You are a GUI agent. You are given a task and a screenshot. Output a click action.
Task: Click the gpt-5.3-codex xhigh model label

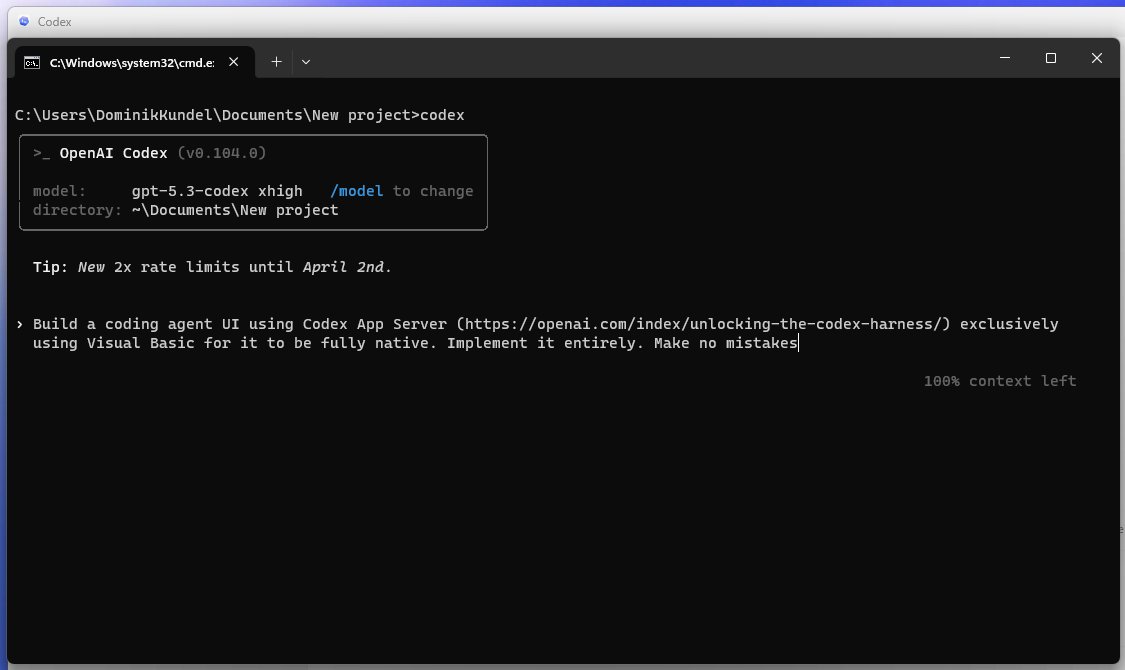(216, 190)
